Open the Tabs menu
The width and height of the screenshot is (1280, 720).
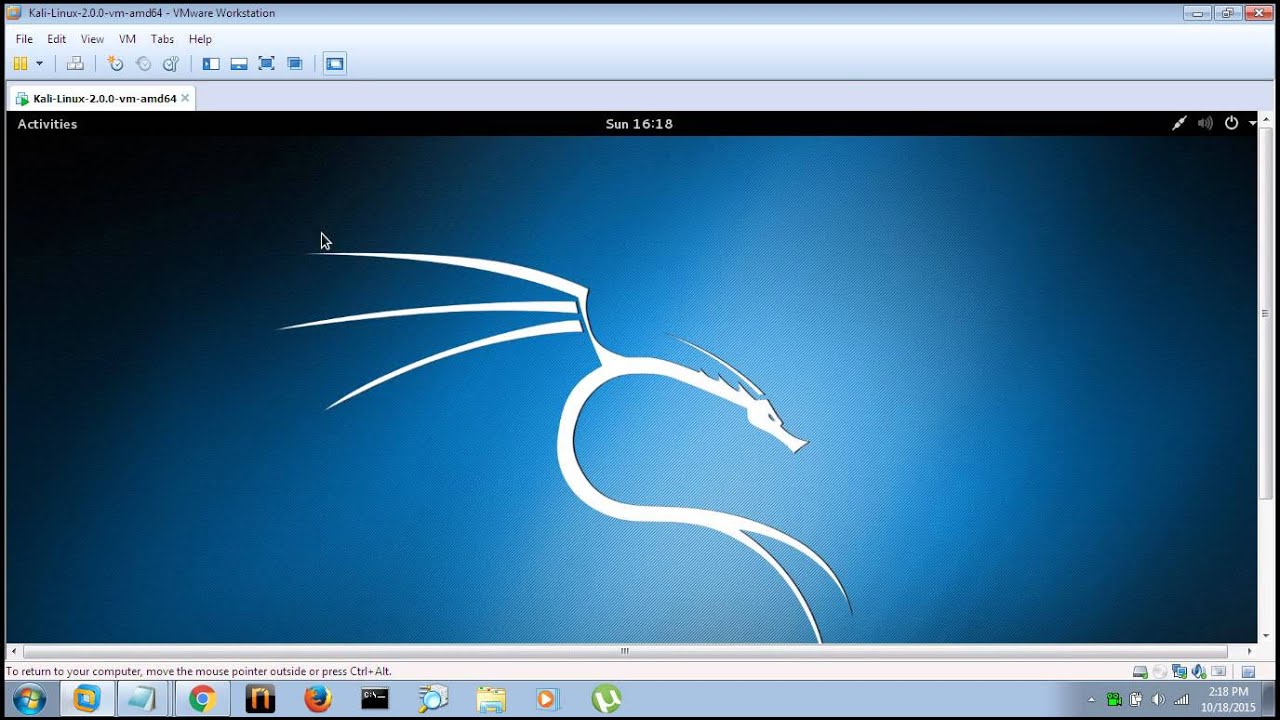[x=162, y=39]
